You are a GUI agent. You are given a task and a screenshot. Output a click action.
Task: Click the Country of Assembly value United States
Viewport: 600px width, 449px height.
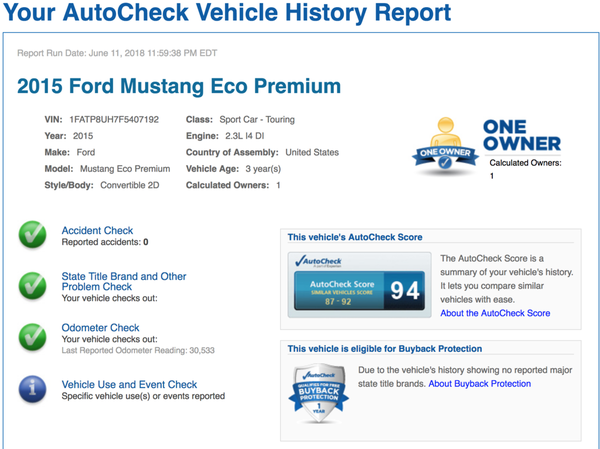pyautogui.click(x=312, y=152)
